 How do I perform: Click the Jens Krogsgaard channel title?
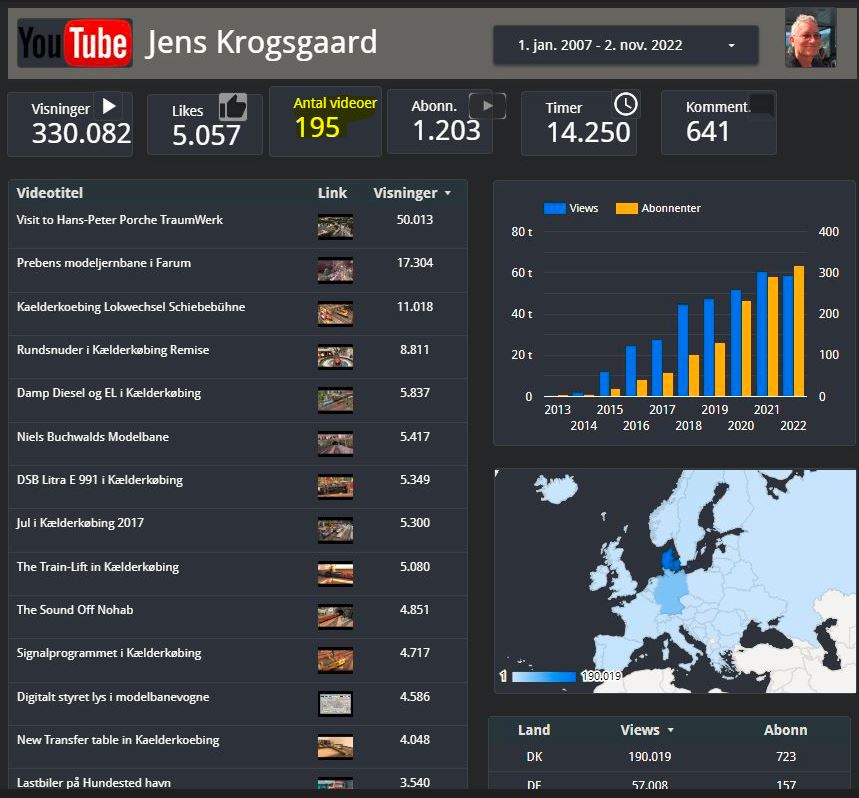click(261, 43)
